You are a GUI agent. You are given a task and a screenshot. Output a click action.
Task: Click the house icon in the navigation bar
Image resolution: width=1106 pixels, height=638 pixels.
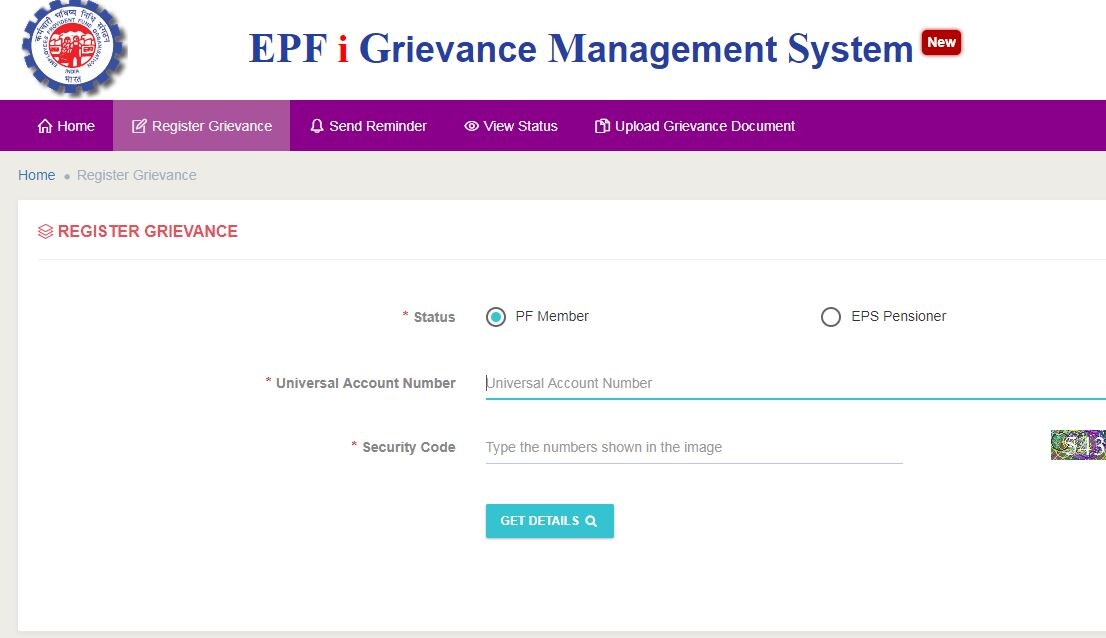pyautogui.click(x=45, y=126)
